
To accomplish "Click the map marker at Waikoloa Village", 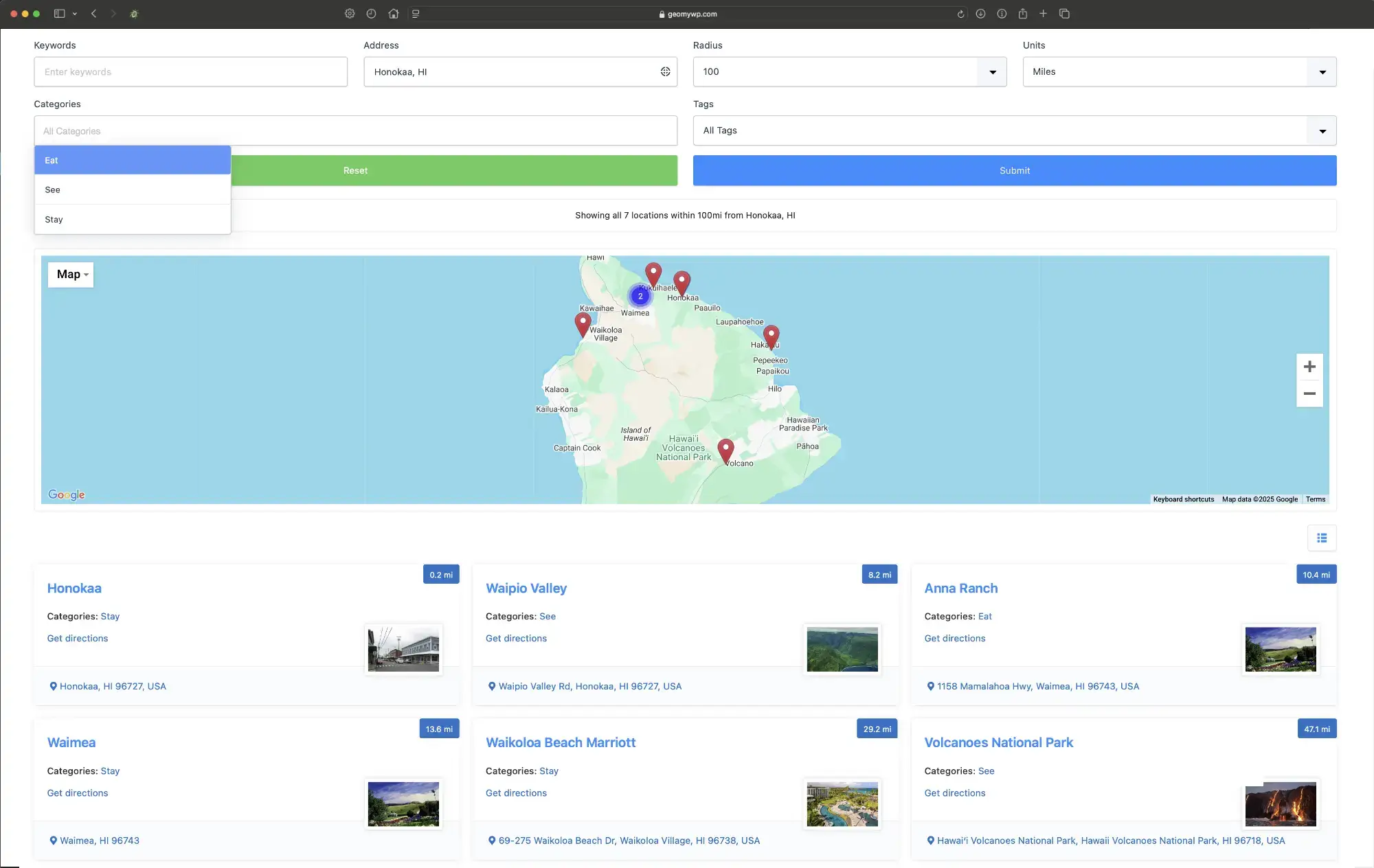I will pos(583,324).
